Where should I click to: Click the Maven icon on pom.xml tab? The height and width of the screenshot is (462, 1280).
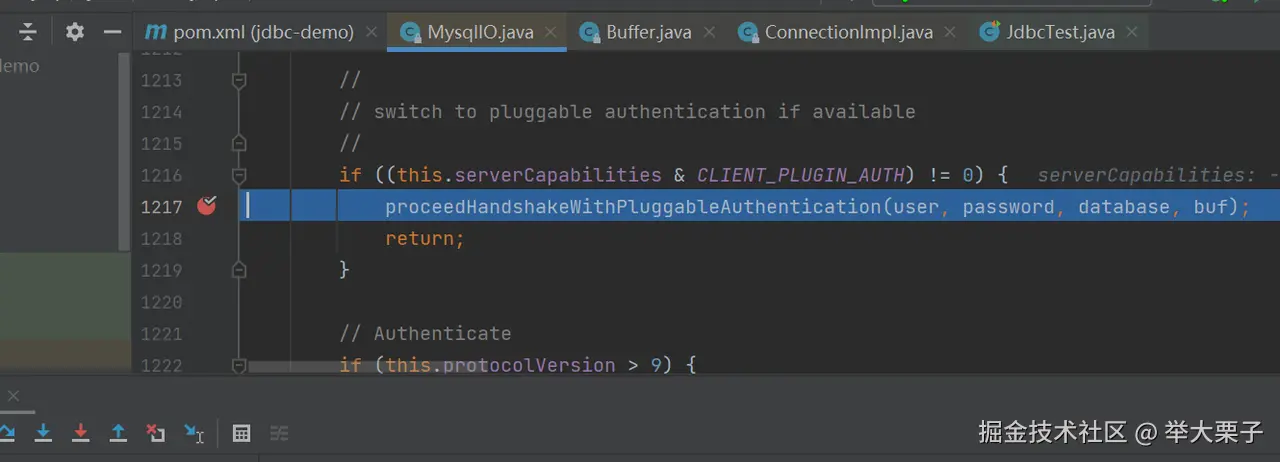155,32
